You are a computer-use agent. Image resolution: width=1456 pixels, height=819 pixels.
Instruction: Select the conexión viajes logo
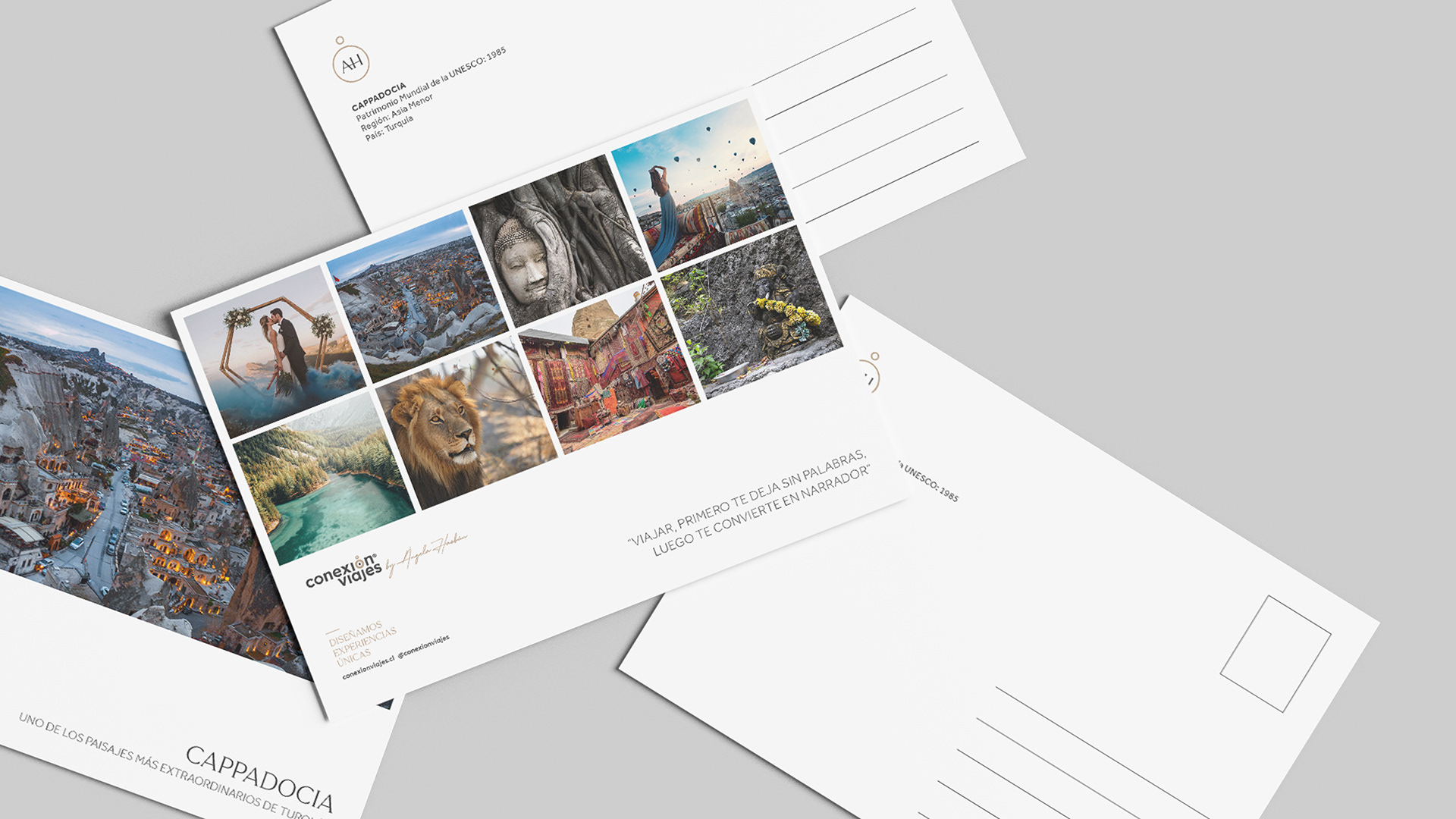click(x=344, y=570)
